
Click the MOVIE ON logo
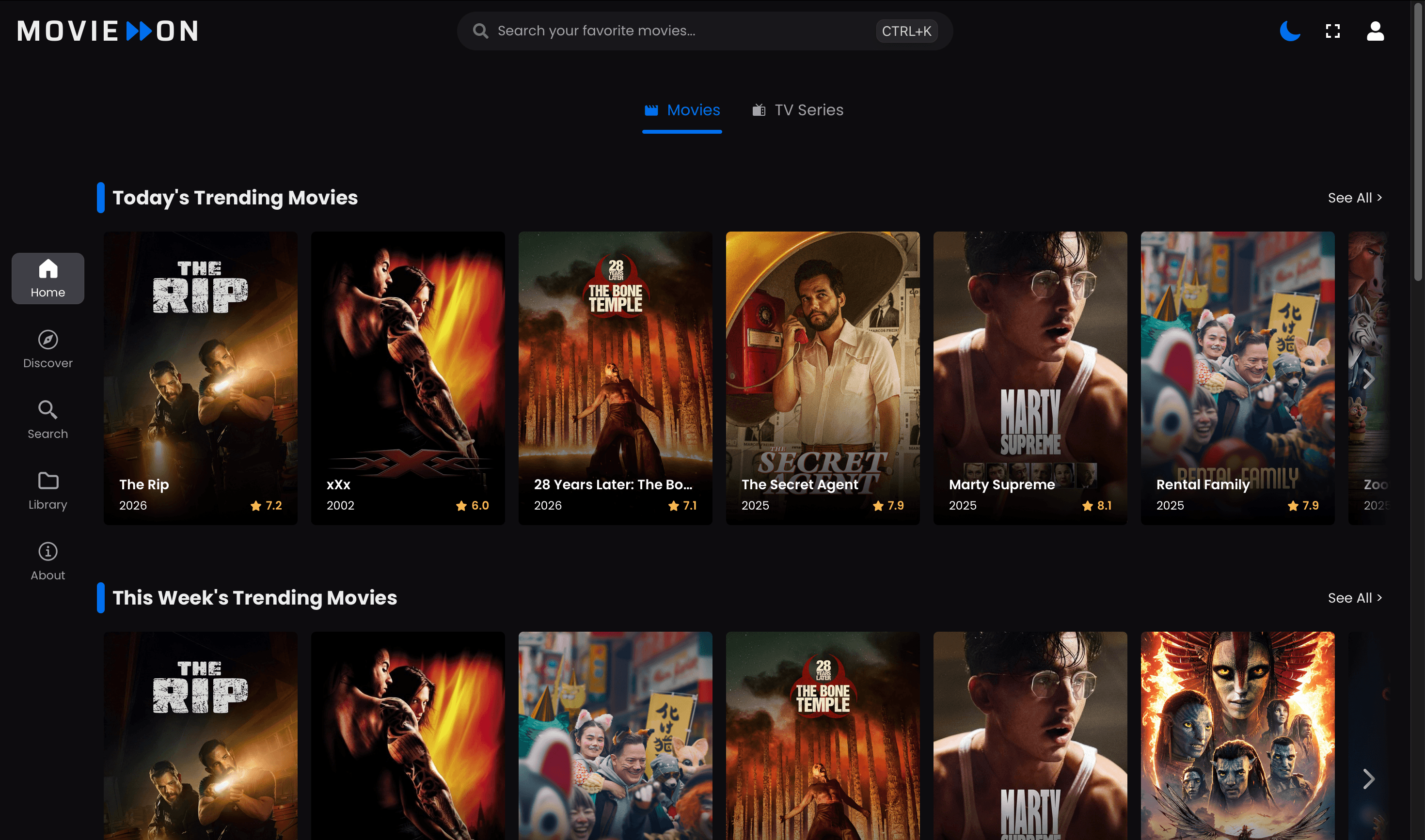(108, 31)
